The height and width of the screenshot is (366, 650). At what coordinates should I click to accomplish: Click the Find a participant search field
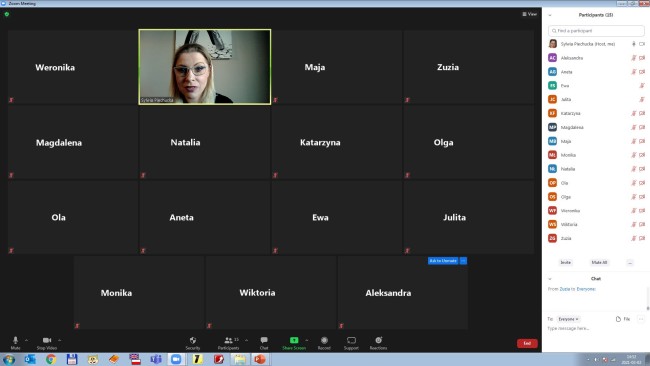coord(596,31)
